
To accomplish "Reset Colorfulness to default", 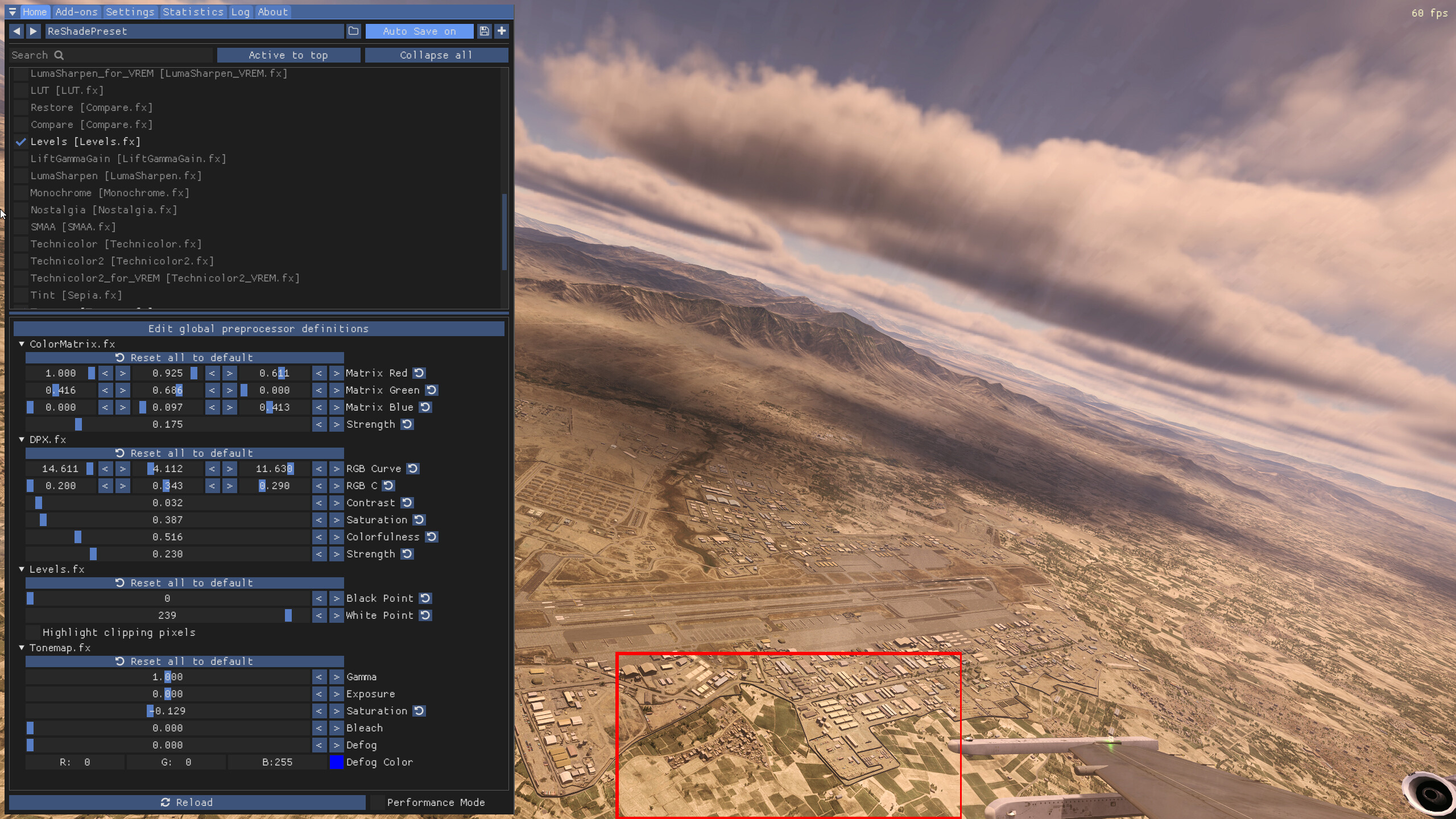I will click(x=432, y=537).
